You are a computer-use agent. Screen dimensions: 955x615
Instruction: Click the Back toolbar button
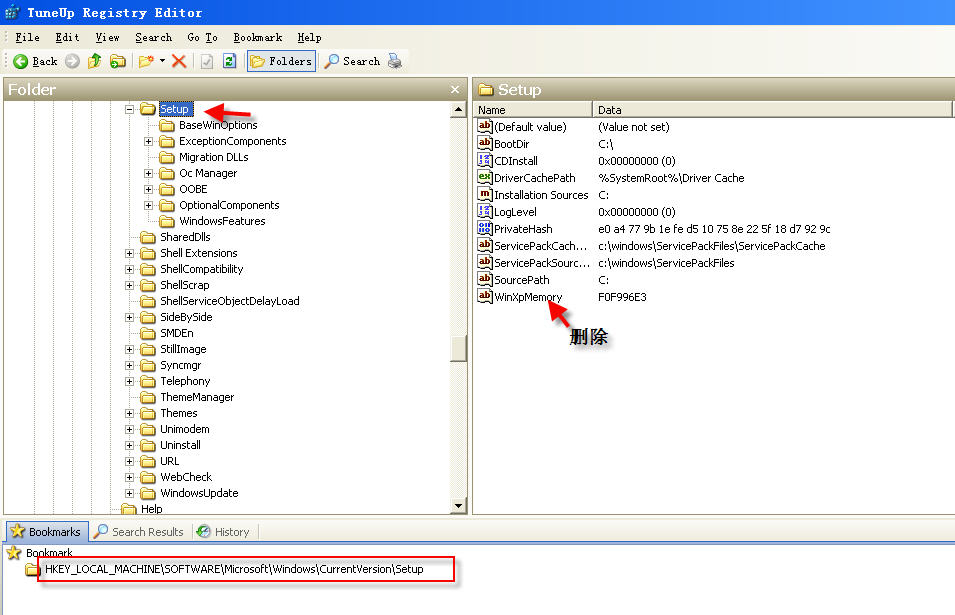[35, 61]
